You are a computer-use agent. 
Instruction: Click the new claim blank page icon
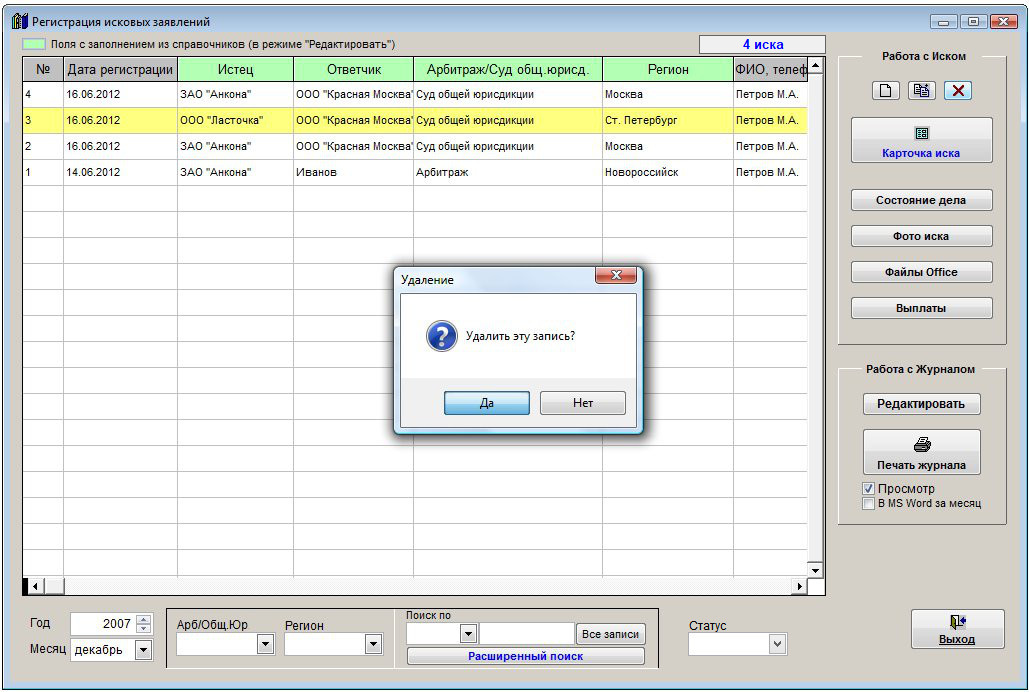click(x=885, y=91)
